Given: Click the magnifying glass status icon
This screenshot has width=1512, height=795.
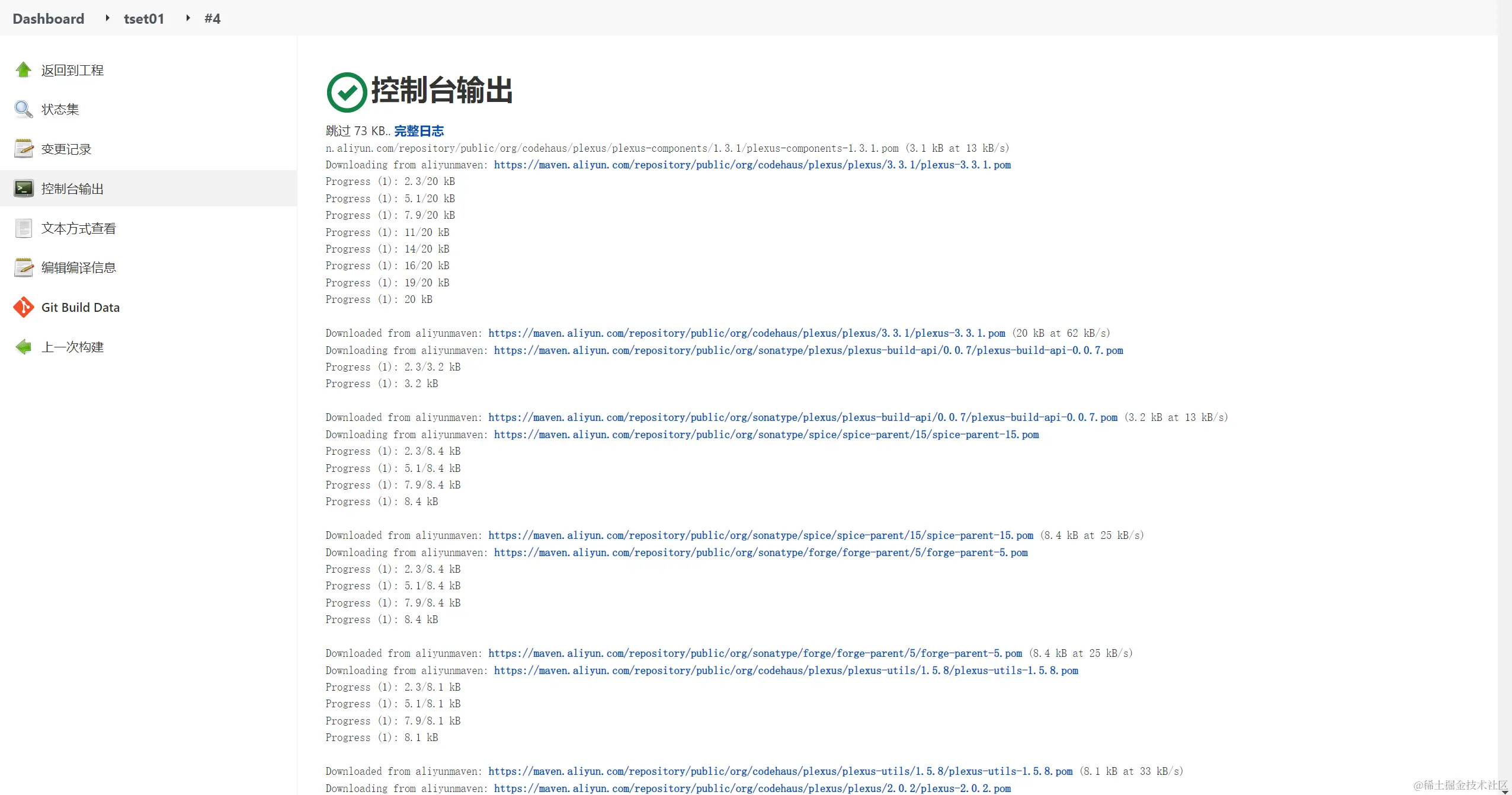Looking at the screenshot, I should point(24,109).
